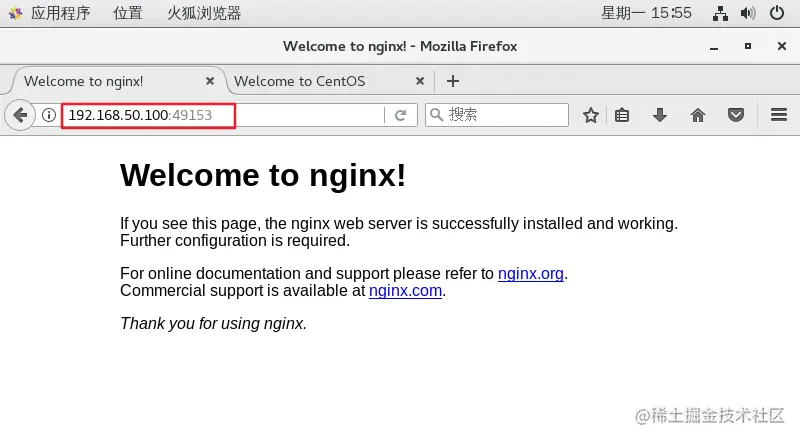Click text Further configuration is required.
Screen dimensions: 800x440
click(x=235, y=240)
